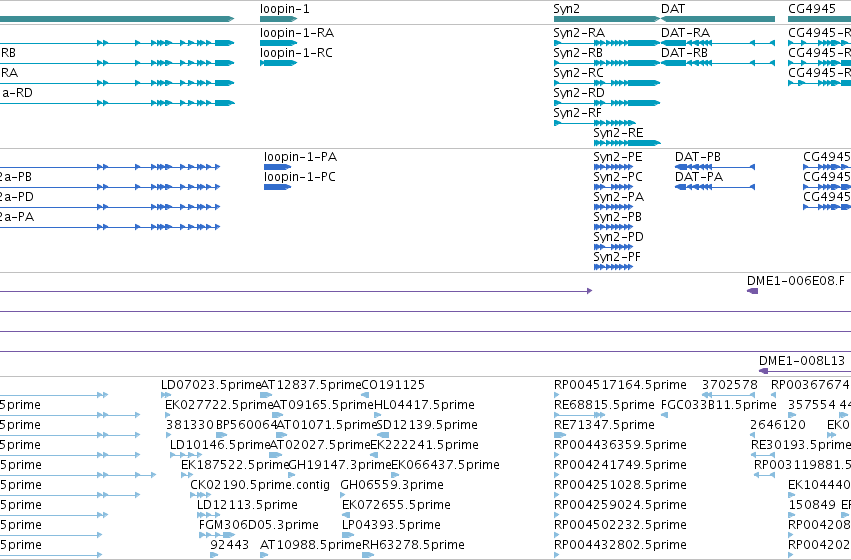
Task: Select EST RP004436359.5prime
Action: (x=556, y=455)
